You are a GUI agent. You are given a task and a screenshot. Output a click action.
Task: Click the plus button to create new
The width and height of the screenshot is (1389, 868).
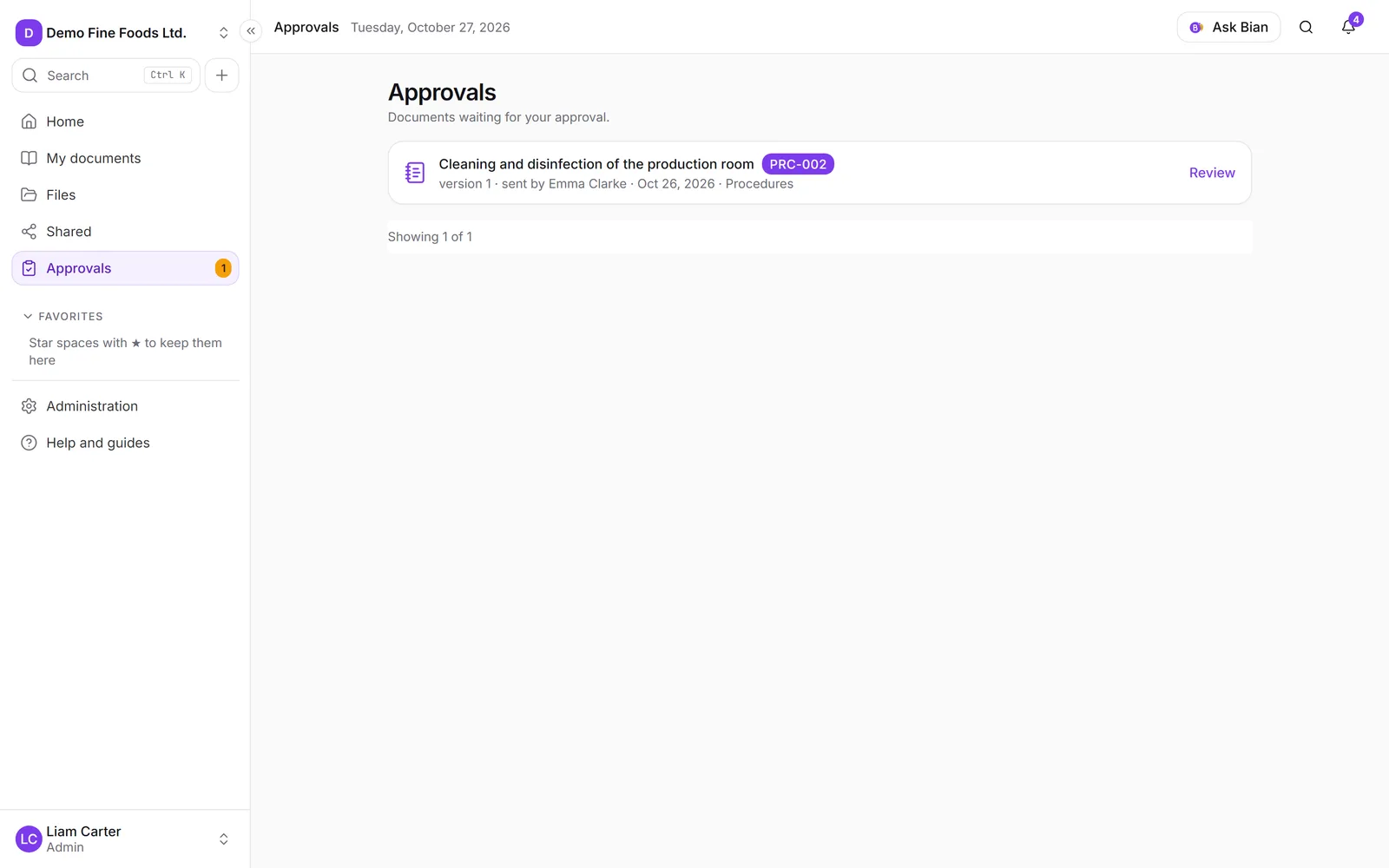(222, 76)
